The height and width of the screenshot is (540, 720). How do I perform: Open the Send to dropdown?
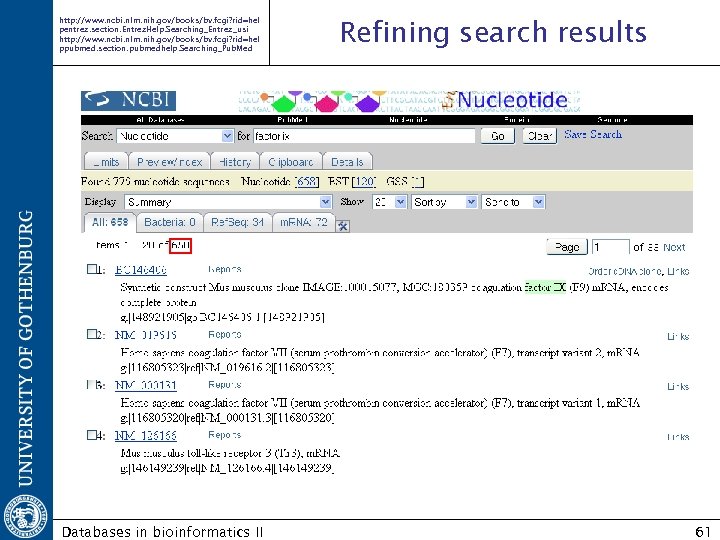point(513,202)
